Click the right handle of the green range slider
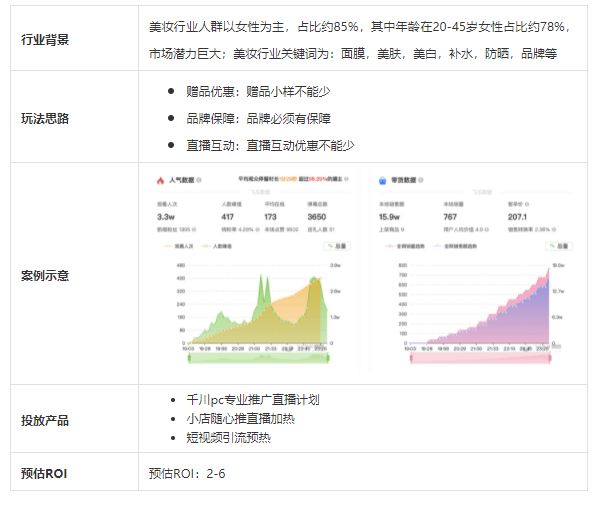 click(x=328, y=358)
